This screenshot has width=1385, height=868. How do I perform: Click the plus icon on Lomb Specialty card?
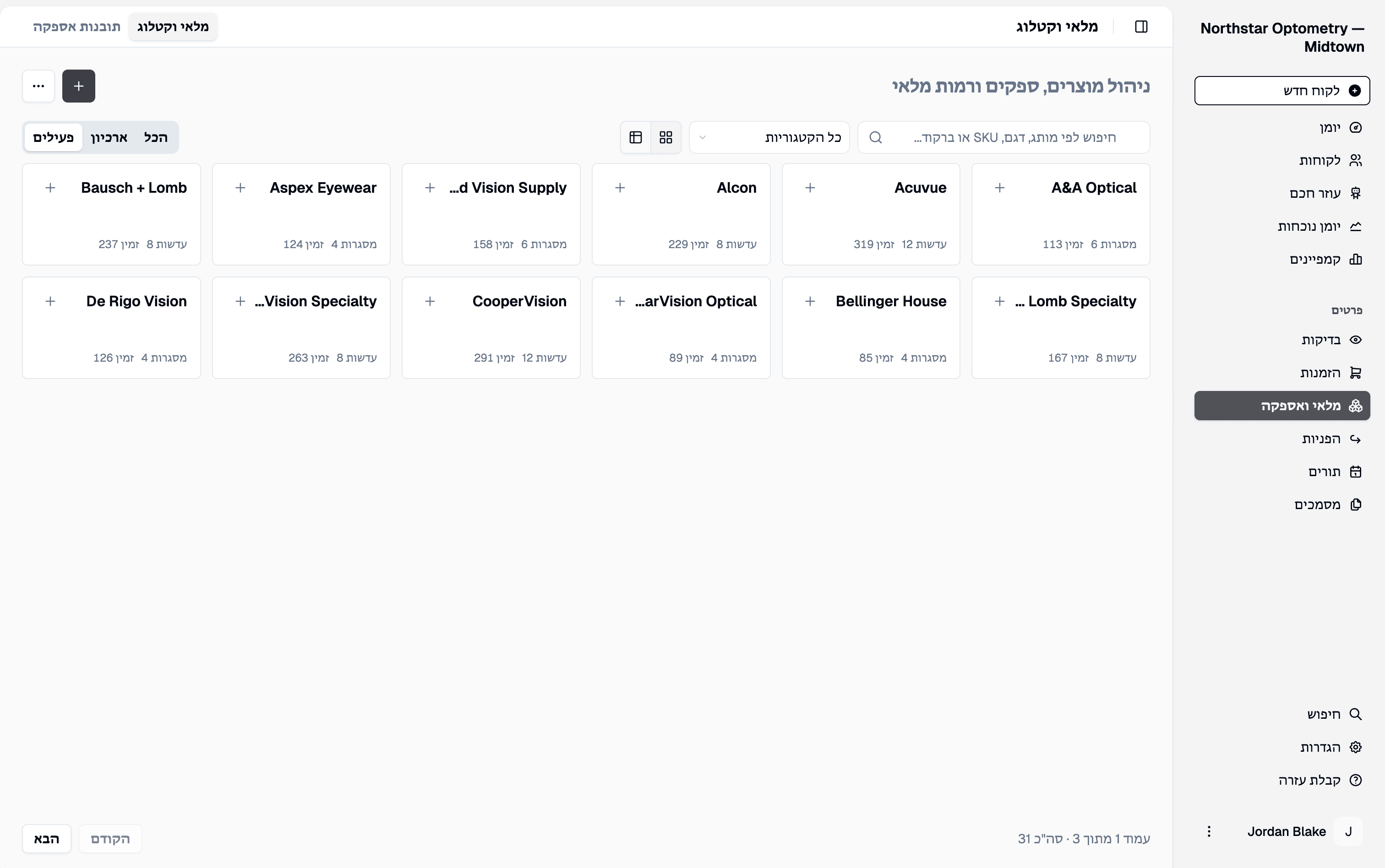(x=1000, y=301)
